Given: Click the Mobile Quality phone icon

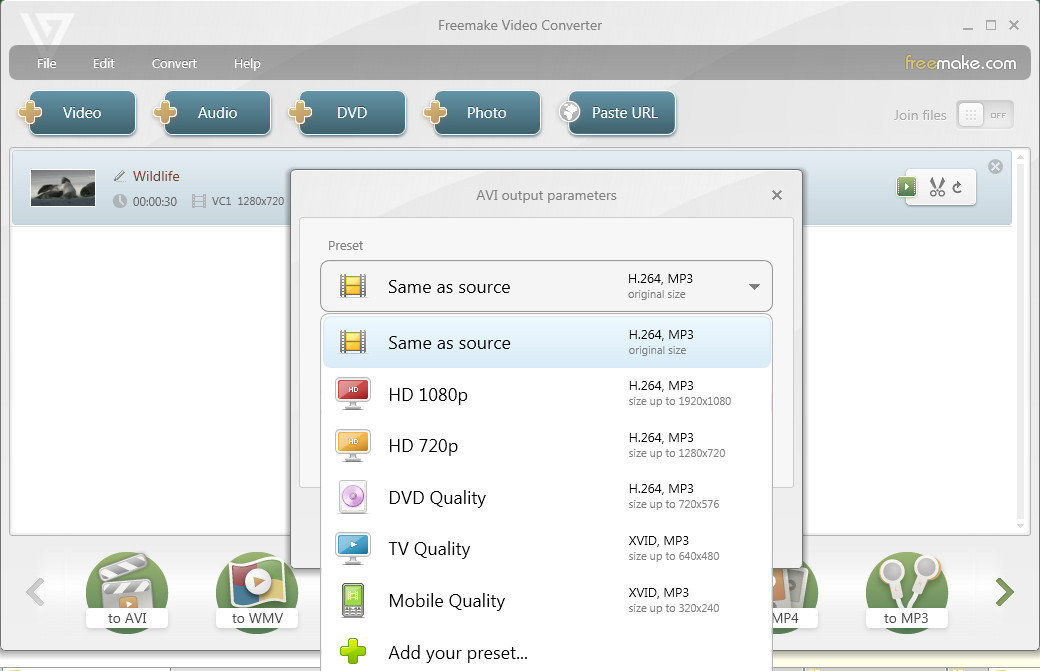Looking at the screenshot, I should coord(353,600).
